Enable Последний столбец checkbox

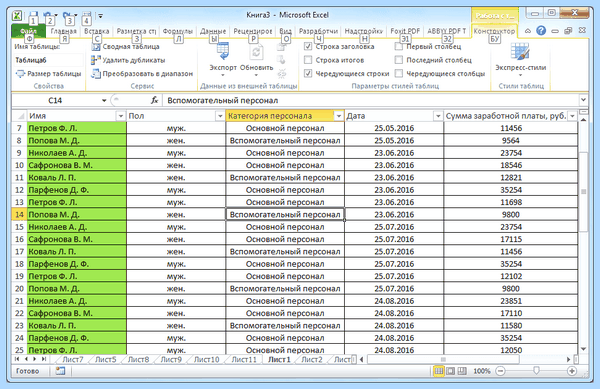[x=399, y=60]
